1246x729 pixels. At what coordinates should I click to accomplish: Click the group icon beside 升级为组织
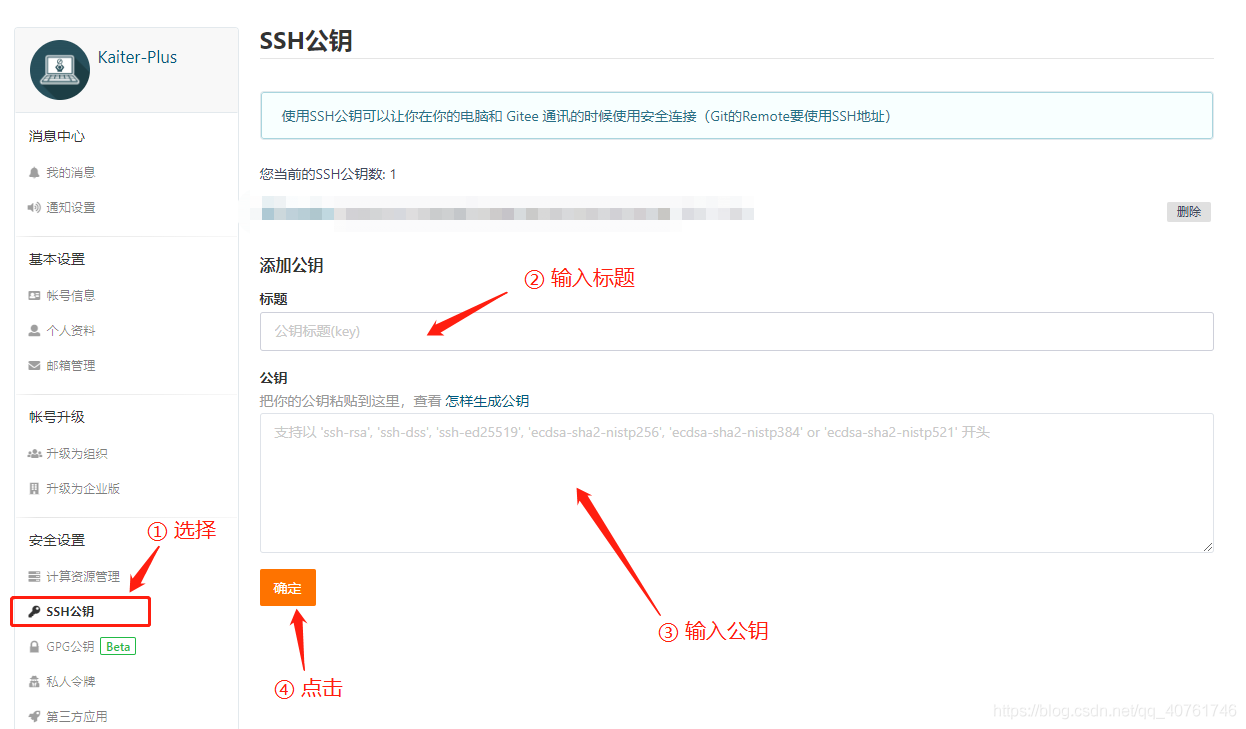pos(34,454)
